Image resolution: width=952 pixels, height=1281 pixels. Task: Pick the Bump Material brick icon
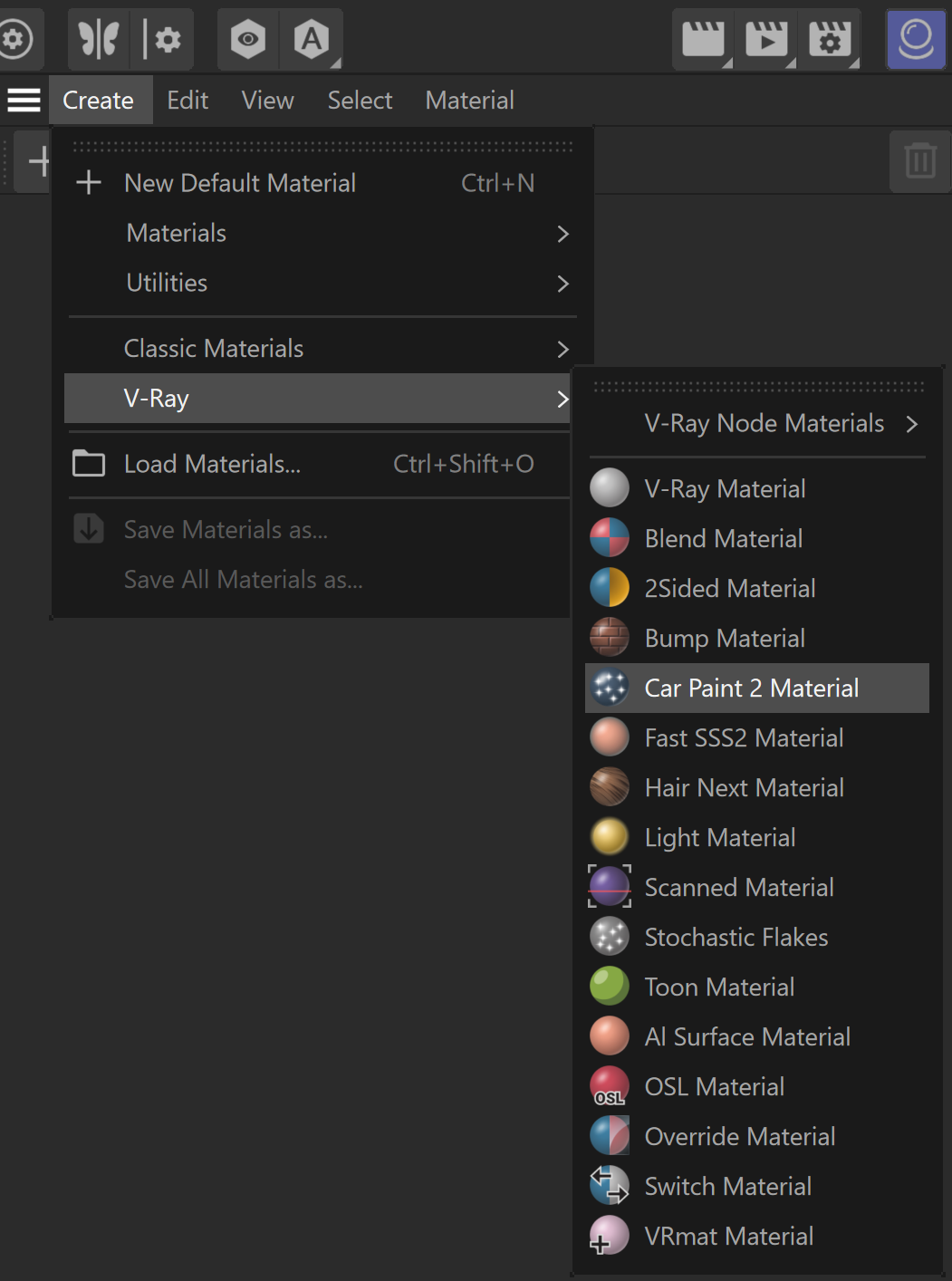click(x=610, y=638)
